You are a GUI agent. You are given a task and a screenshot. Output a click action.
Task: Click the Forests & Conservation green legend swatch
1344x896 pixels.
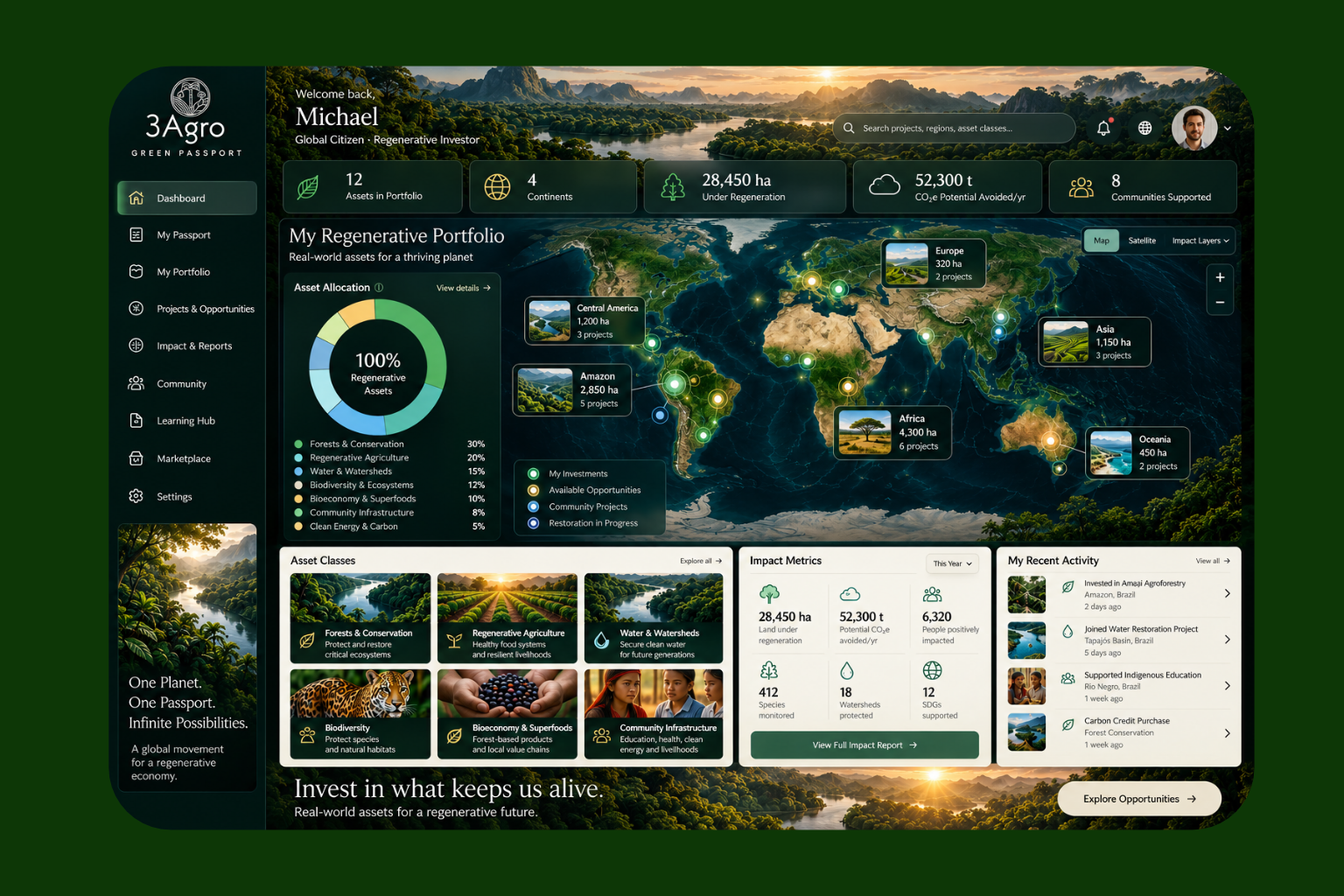click(298, 444)
